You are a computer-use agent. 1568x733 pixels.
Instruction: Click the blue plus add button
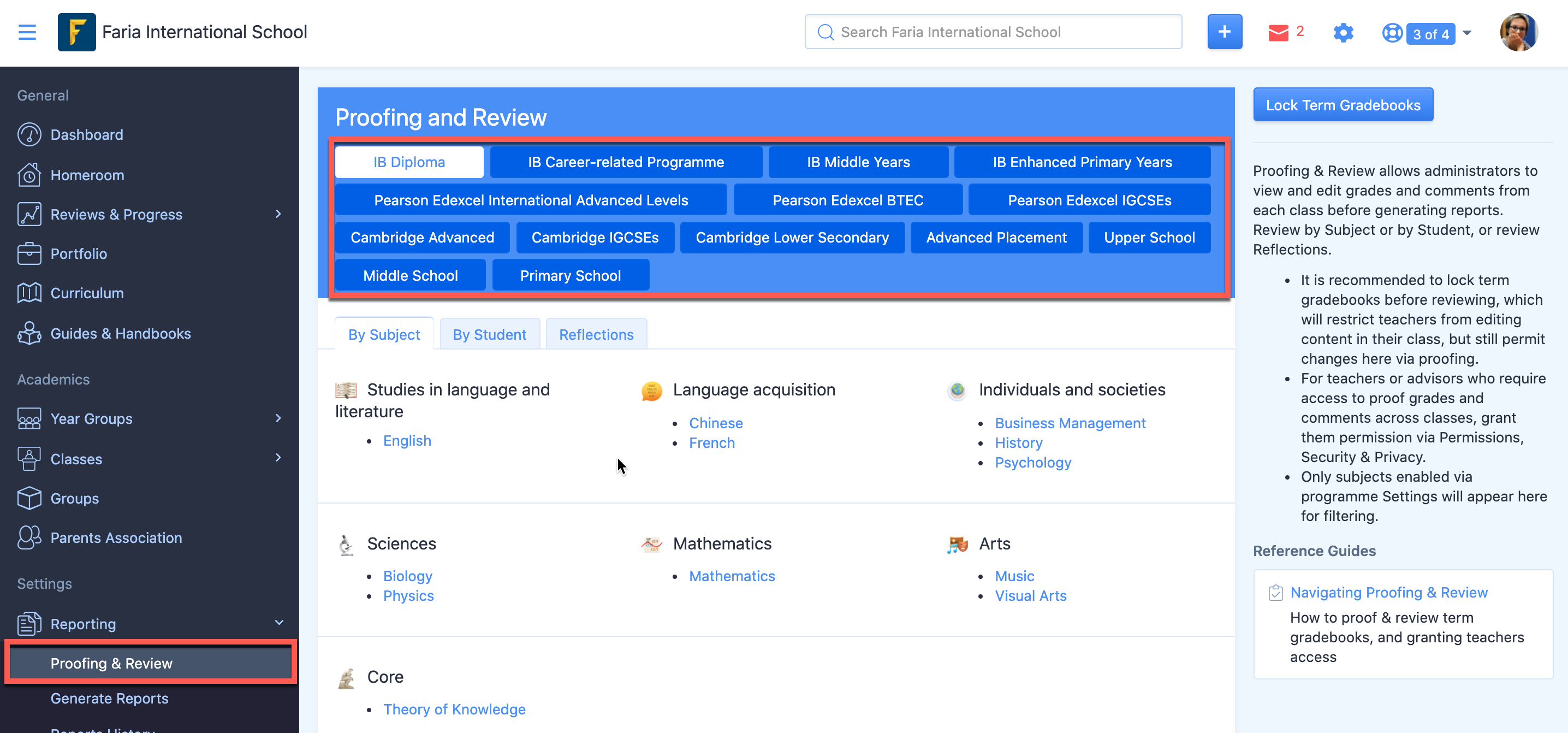[x=1224, y=32]
